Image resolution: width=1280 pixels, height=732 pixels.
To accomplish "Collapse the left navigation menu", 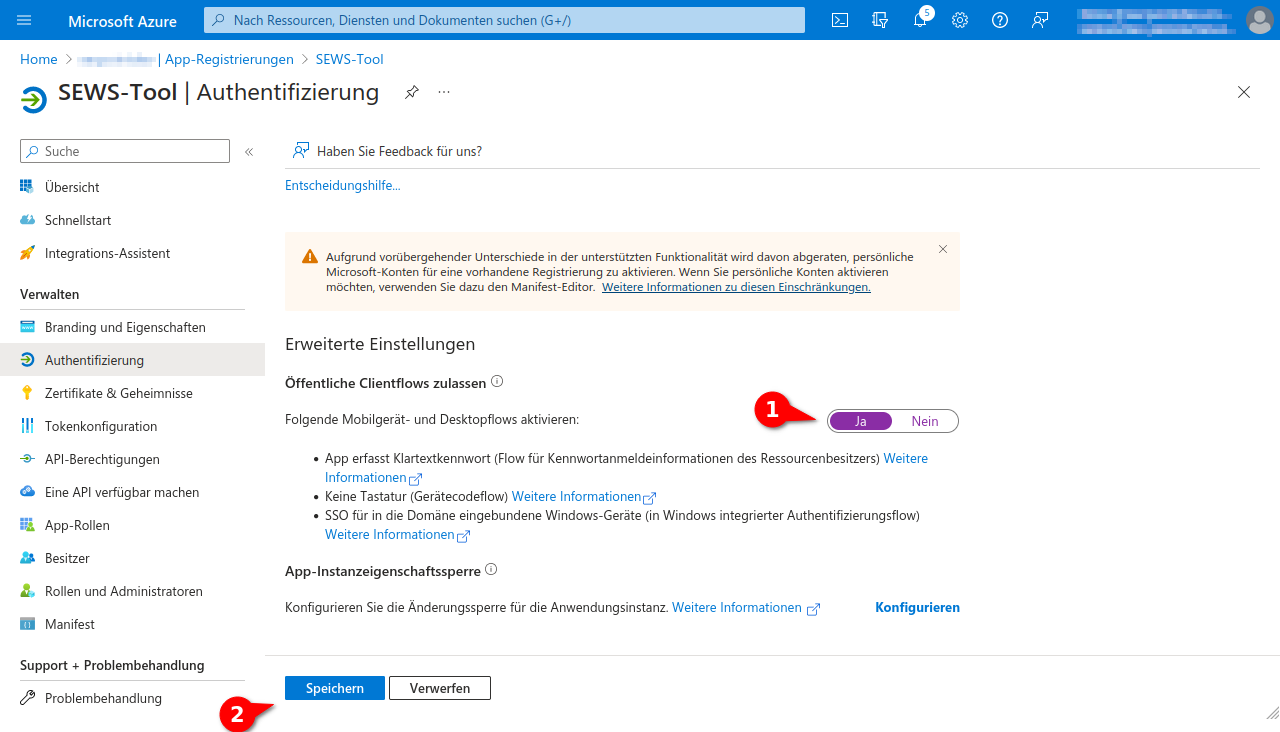I will tap(249, 152).
